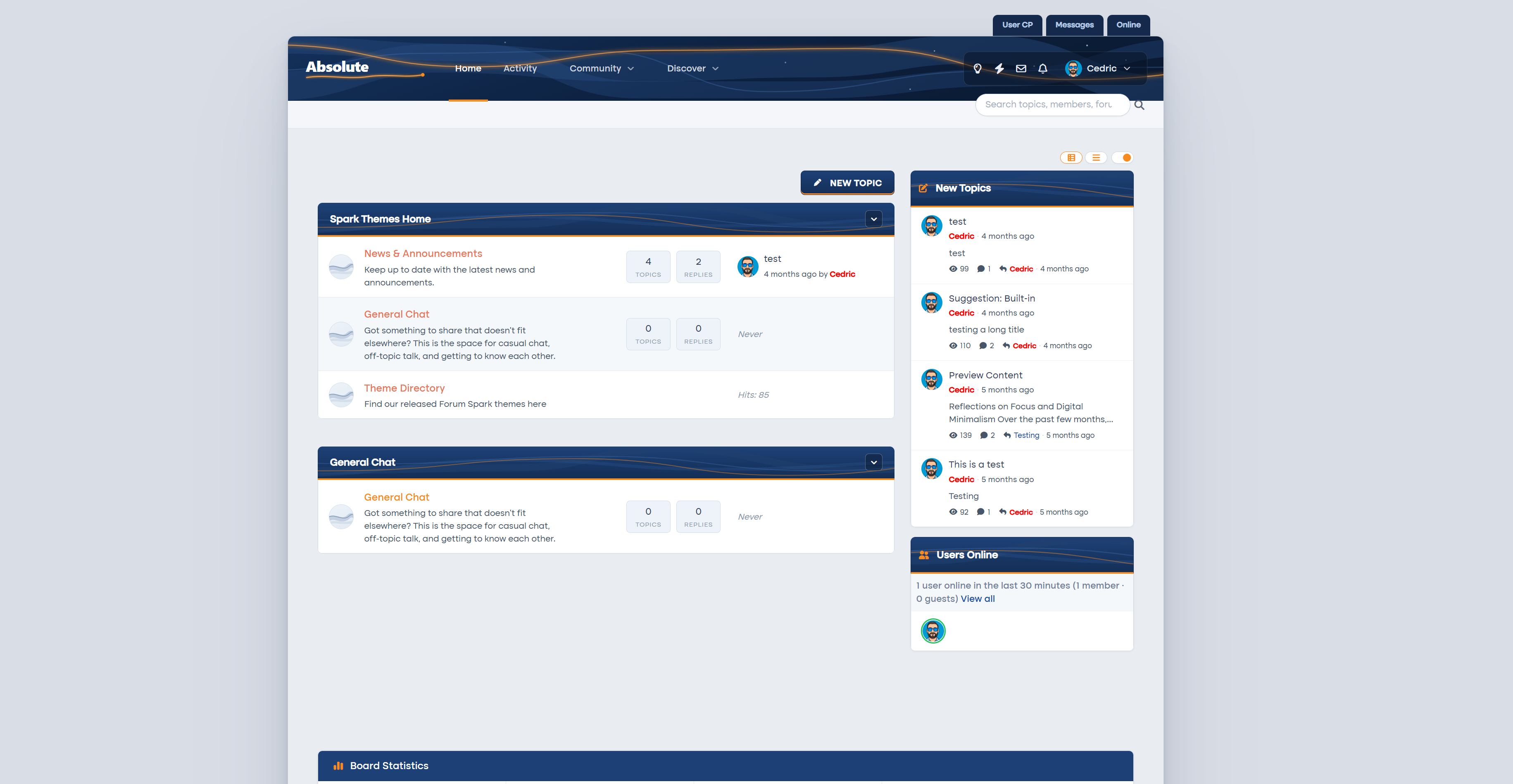Open the News & Announcements forum link
The height and width of the screenshot is (784, 1513).
pyautogui.click(x=423, y=254)
